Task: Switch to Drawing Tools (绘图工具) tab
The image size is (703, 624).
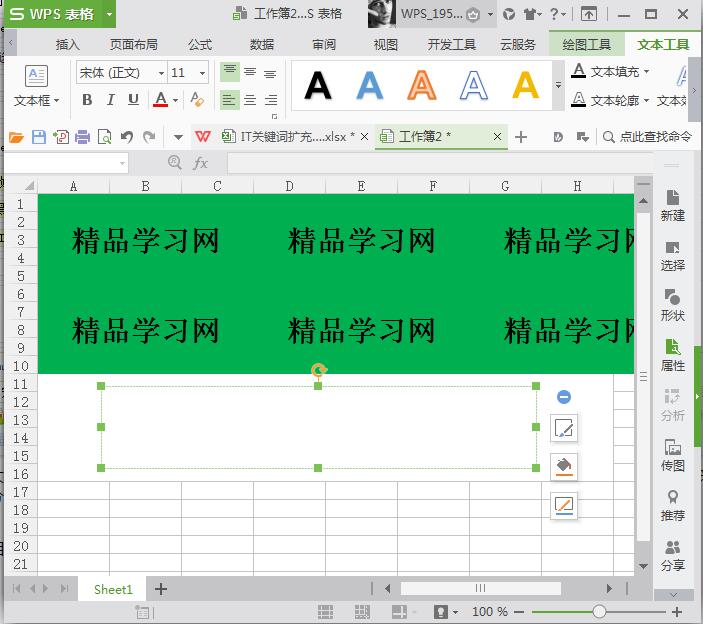Action: click(586, 44)
